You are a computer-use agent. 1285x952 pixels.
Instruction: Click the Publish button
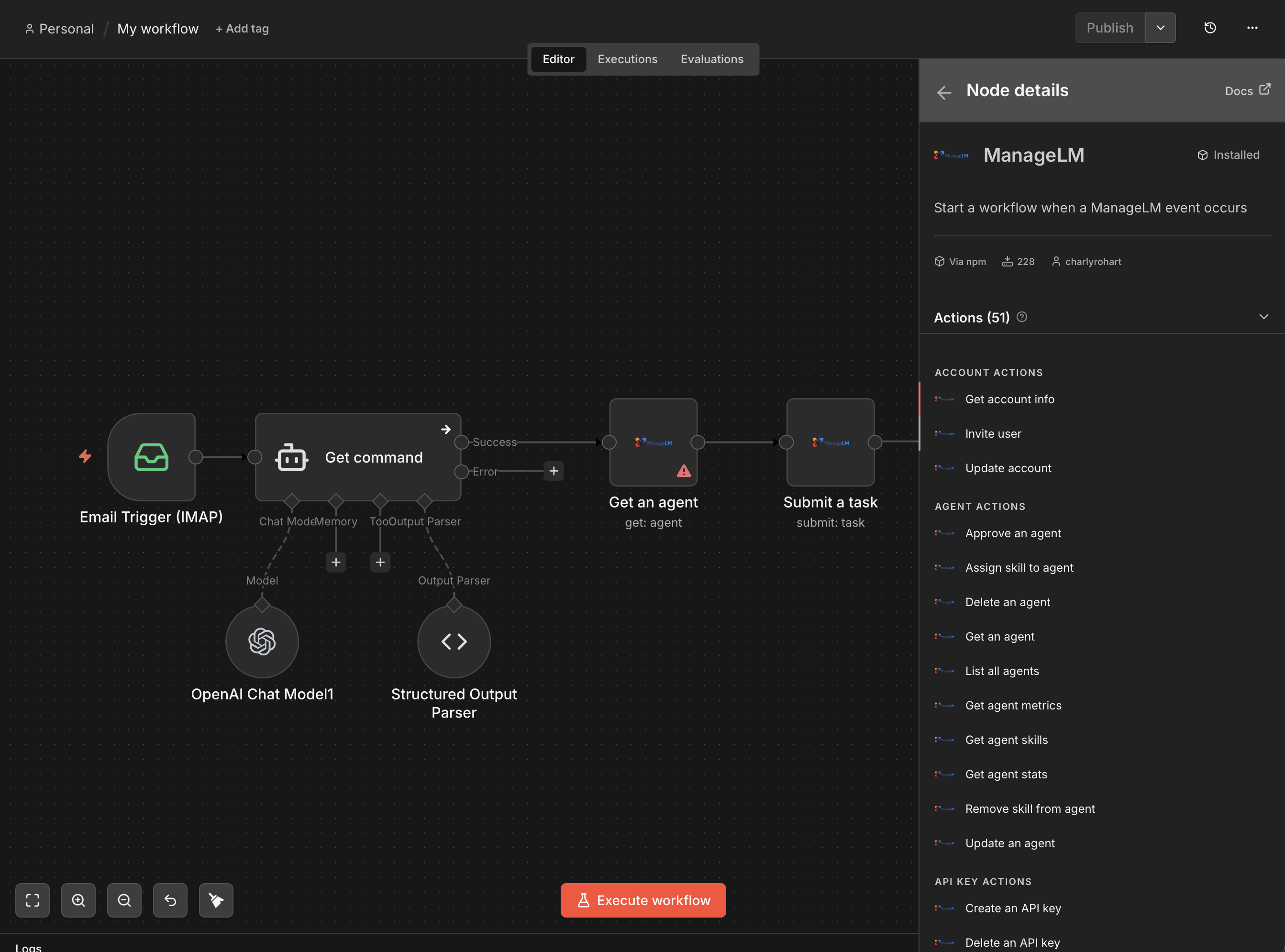point(1110,28)
